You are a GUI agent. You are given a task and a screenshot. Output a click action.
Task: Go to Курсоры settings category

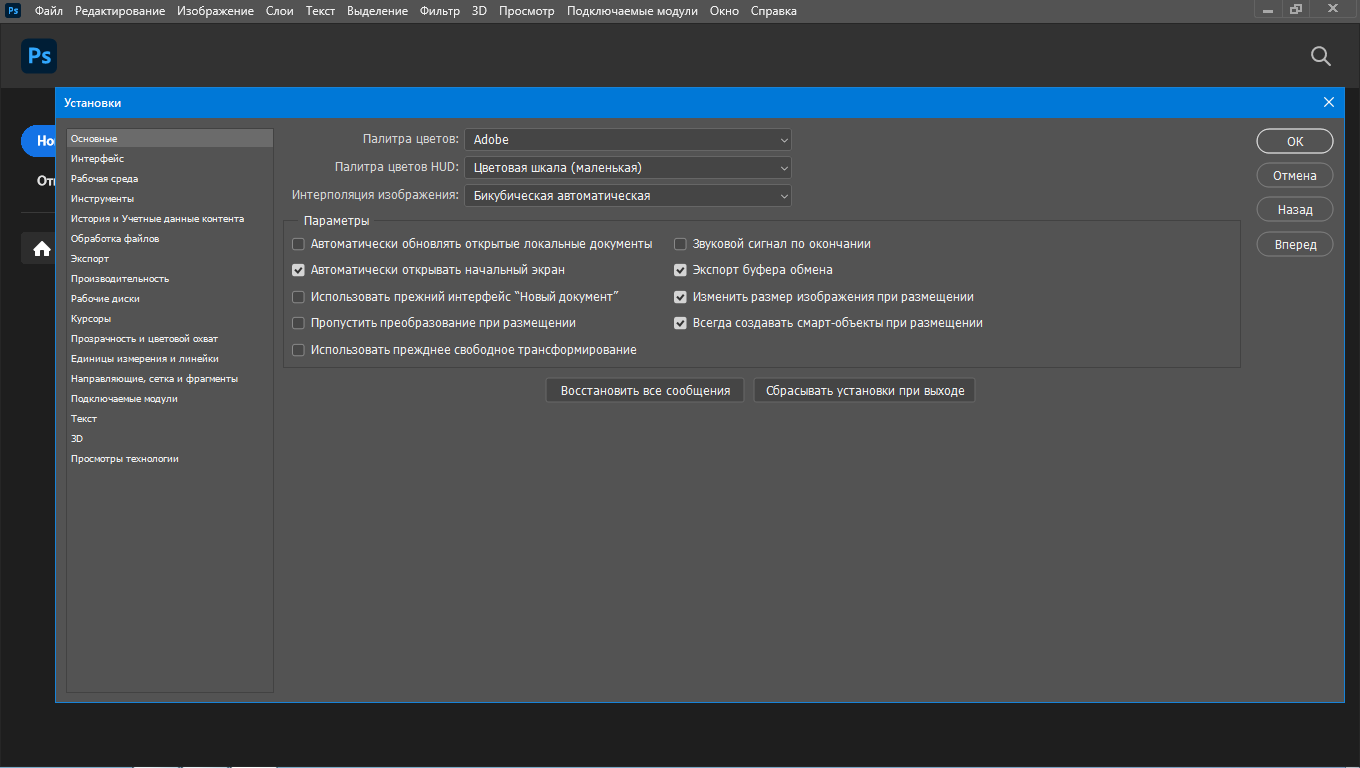tap(91, 319)
